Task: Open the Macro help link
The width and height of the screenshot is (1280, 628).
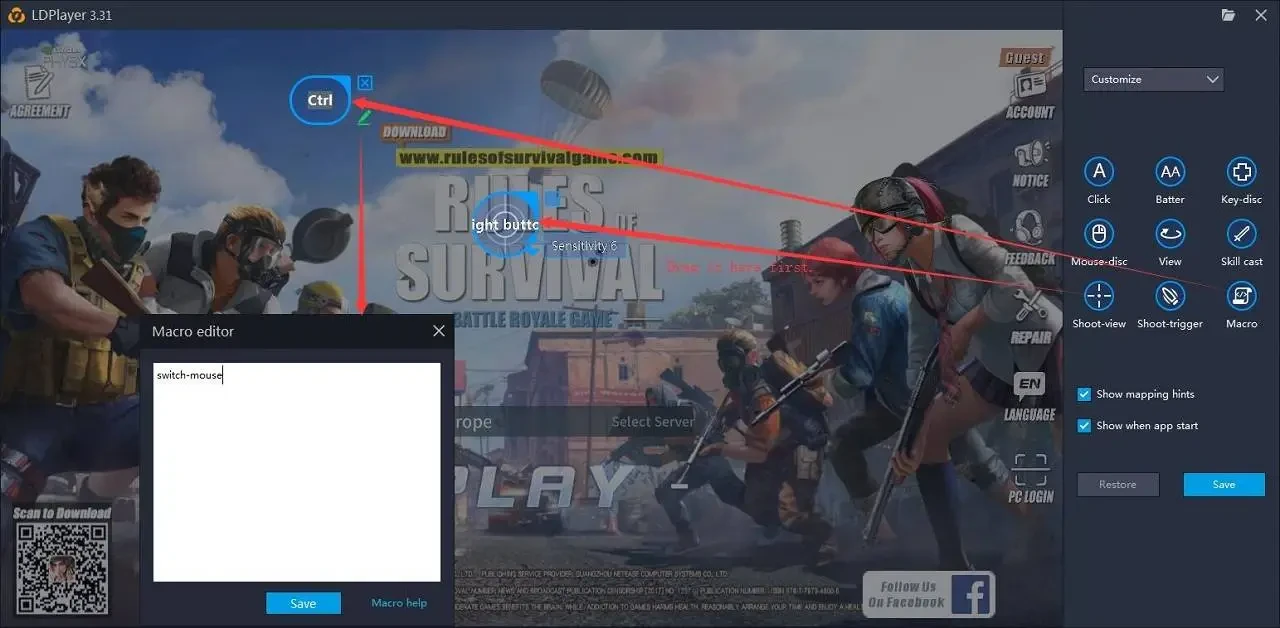Action: [399, 603]
